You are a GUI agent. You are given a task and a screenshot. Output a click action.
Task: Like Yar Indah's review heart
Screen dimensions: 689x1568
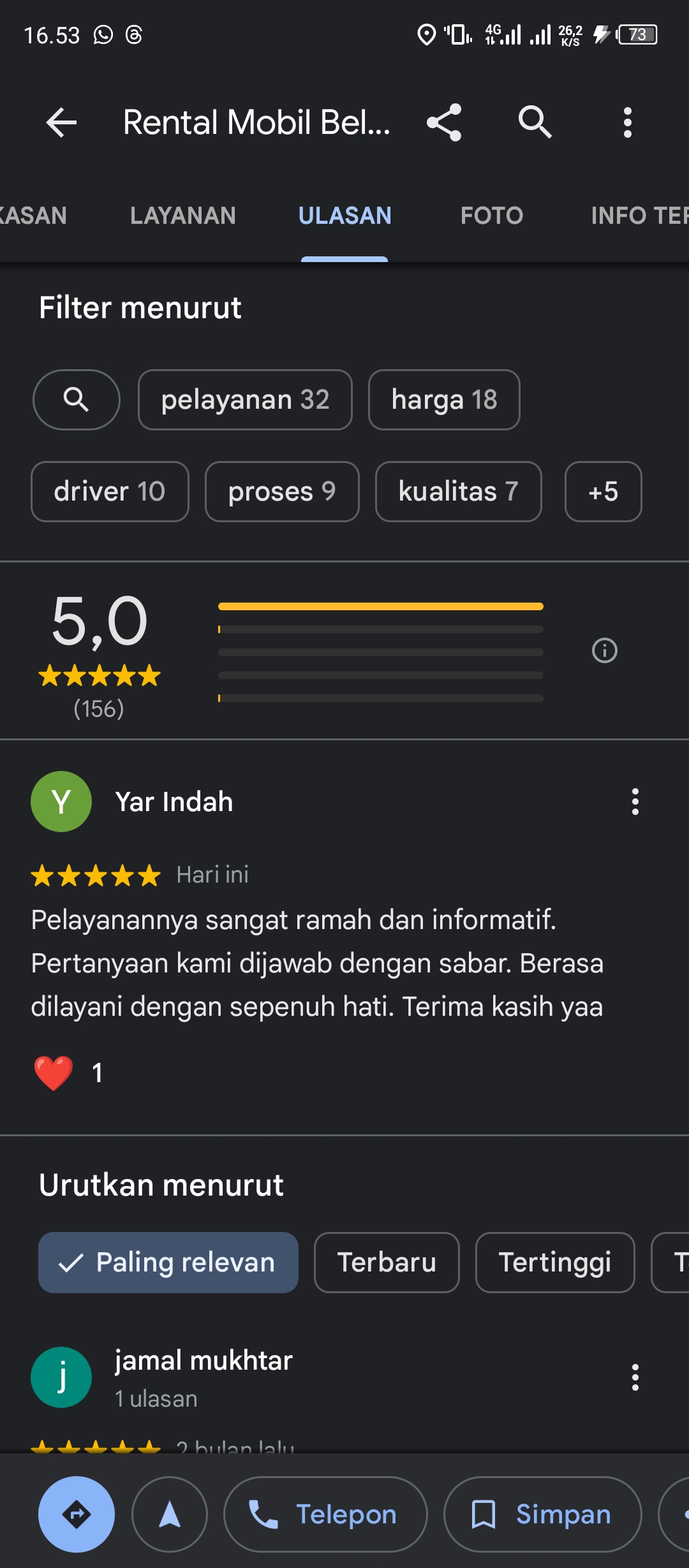click(54, 1073)
